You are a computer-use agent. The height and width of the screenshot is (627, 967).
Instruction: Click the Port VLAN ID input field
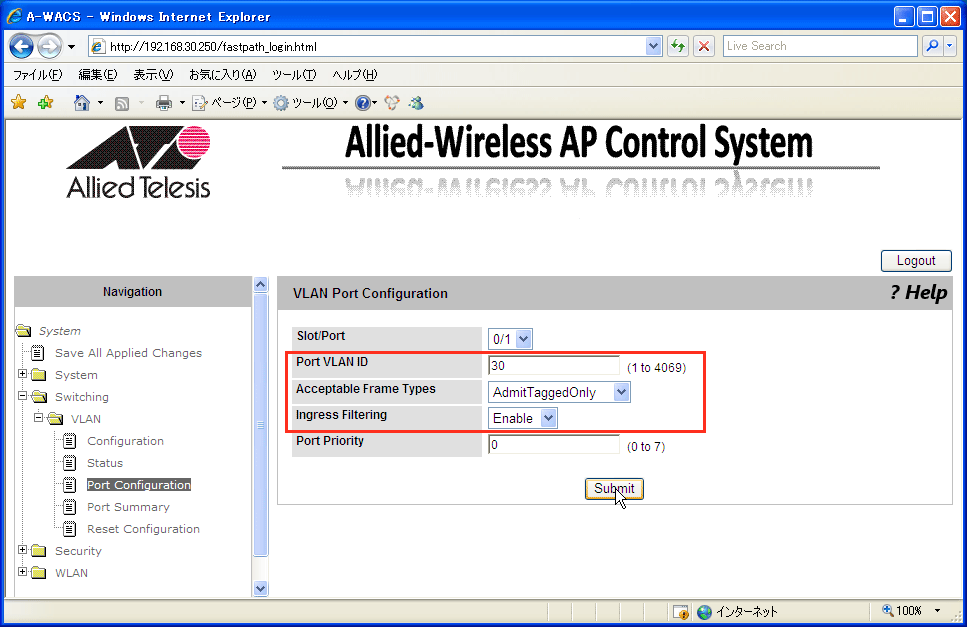pos(554,366)
